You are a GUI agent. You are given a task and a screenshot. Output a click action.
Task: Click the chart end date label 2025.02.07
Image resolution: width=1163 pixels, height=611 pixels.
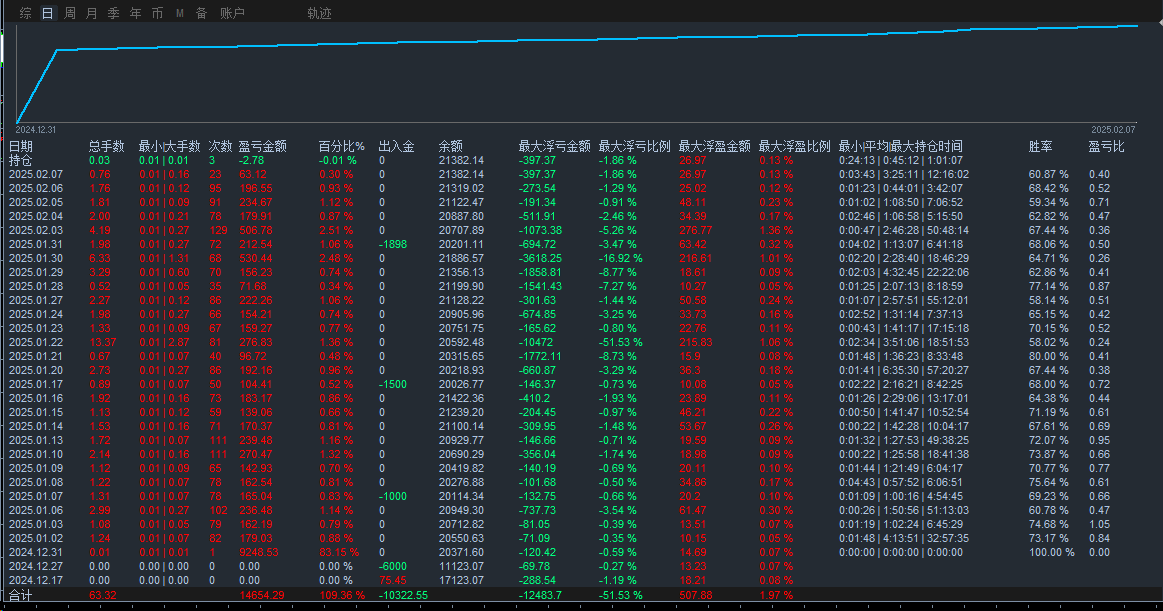tap(1113, 130)
